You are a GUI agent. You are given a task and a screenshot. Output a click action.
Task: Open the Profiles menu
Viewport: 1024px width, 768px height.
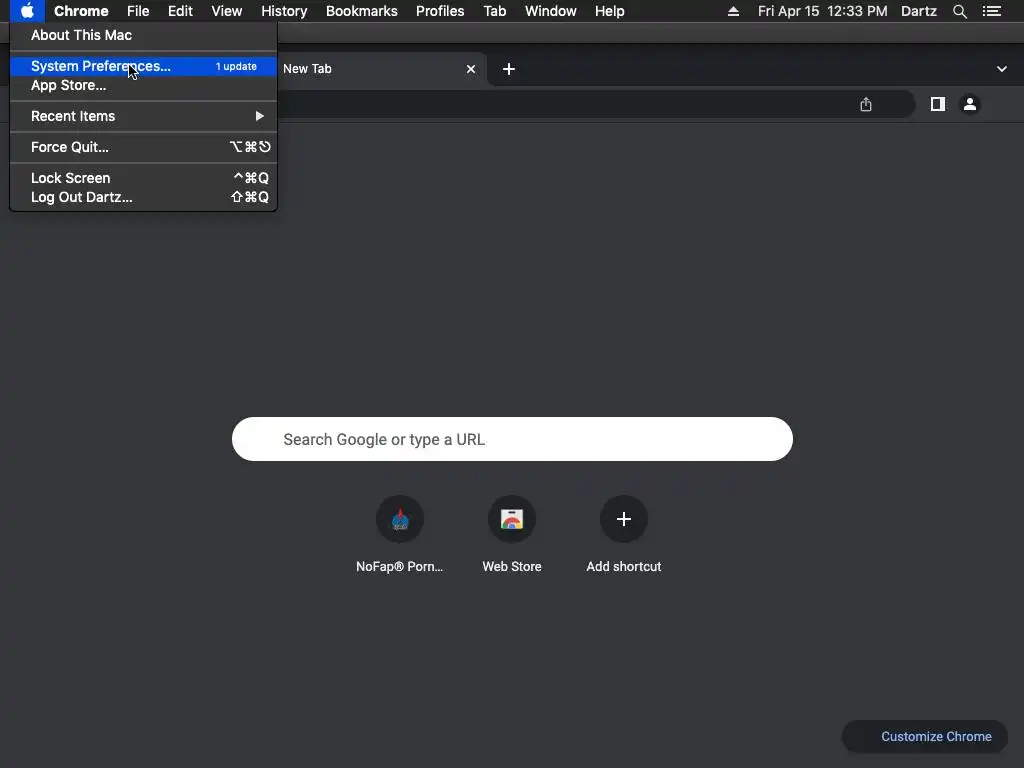point(440,11)
